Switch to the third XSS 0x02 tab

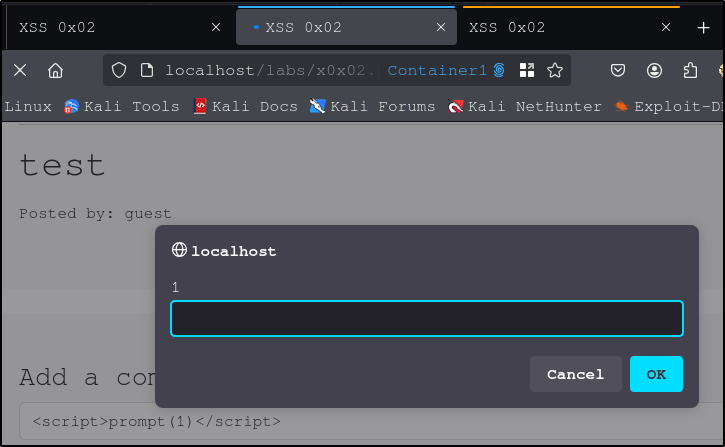(560, 27)
